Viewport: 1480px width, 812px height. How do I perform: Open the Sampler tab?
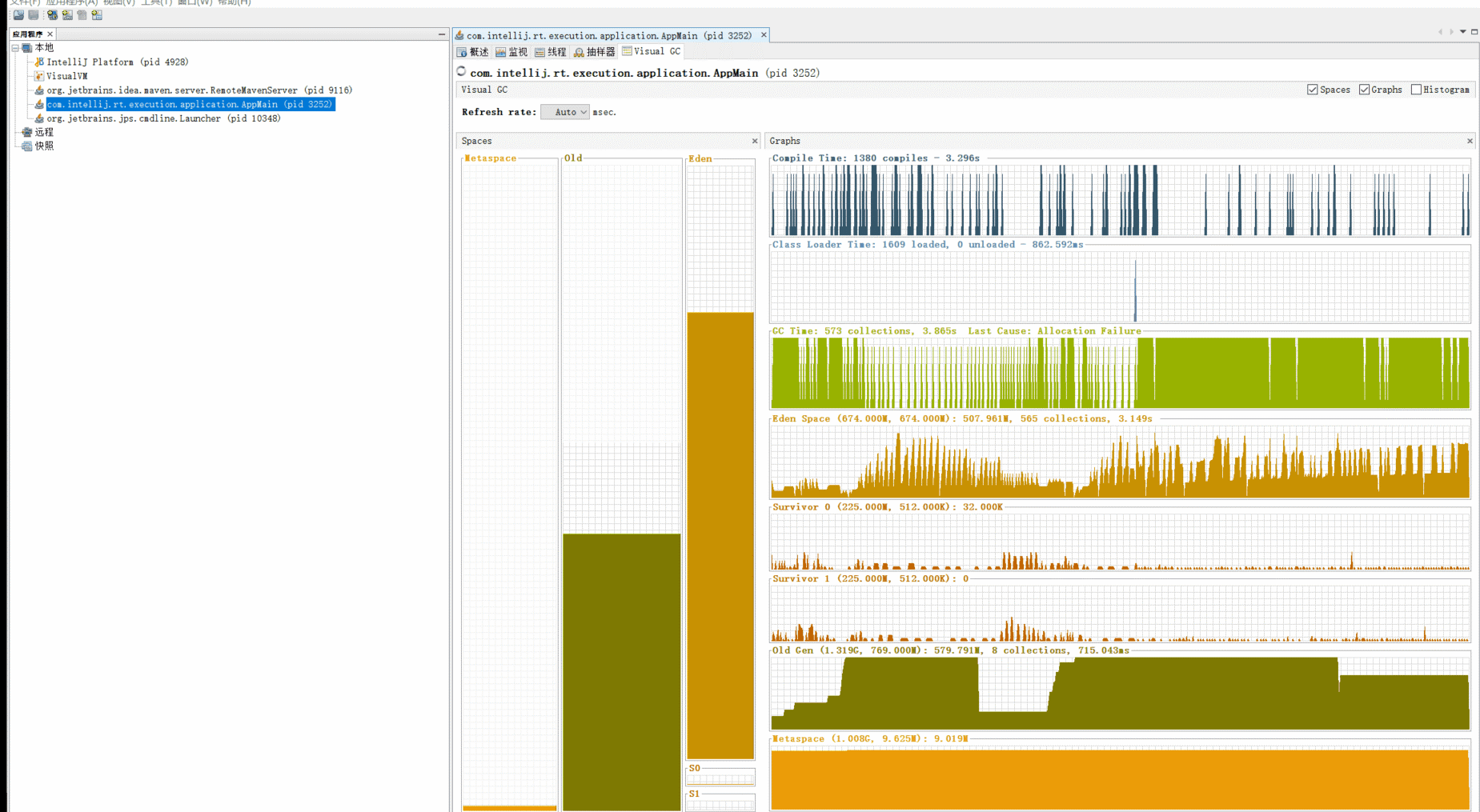click(x=594, y=52)
